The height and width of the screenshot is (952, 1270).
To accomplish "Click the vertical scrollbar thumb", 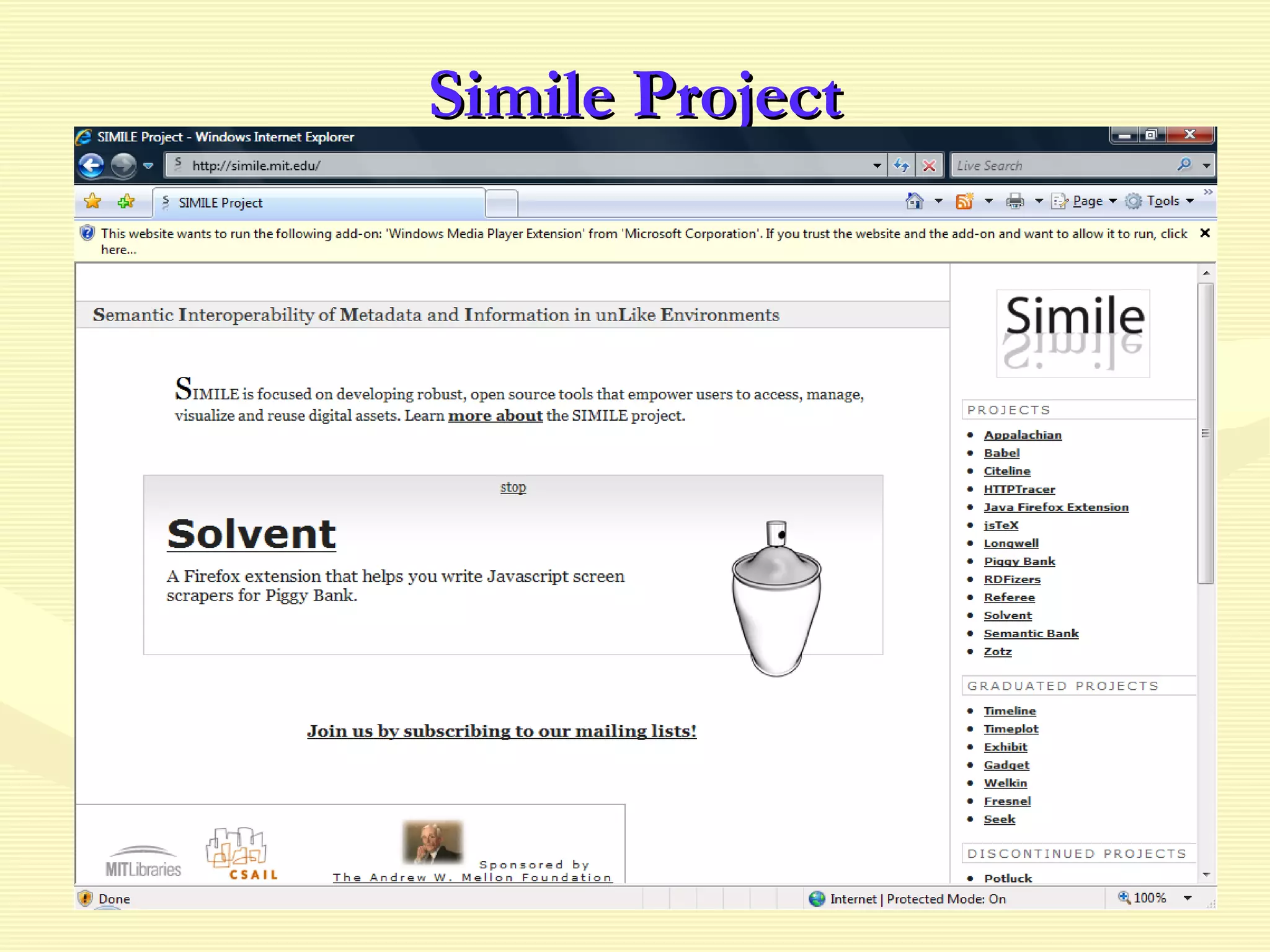I will tap(1206, 433).
